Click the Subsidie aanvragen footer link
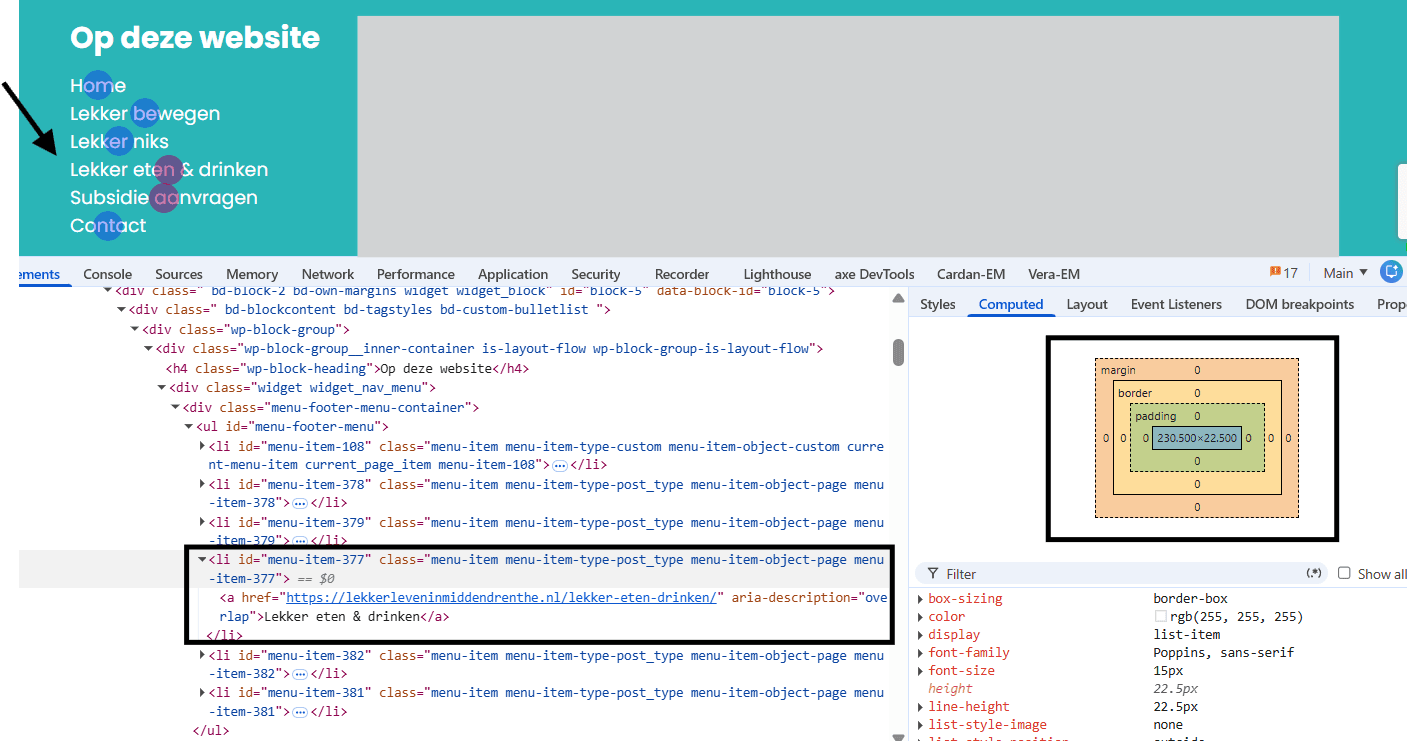Screen dimensions: 1407x741 coord(164,198)
